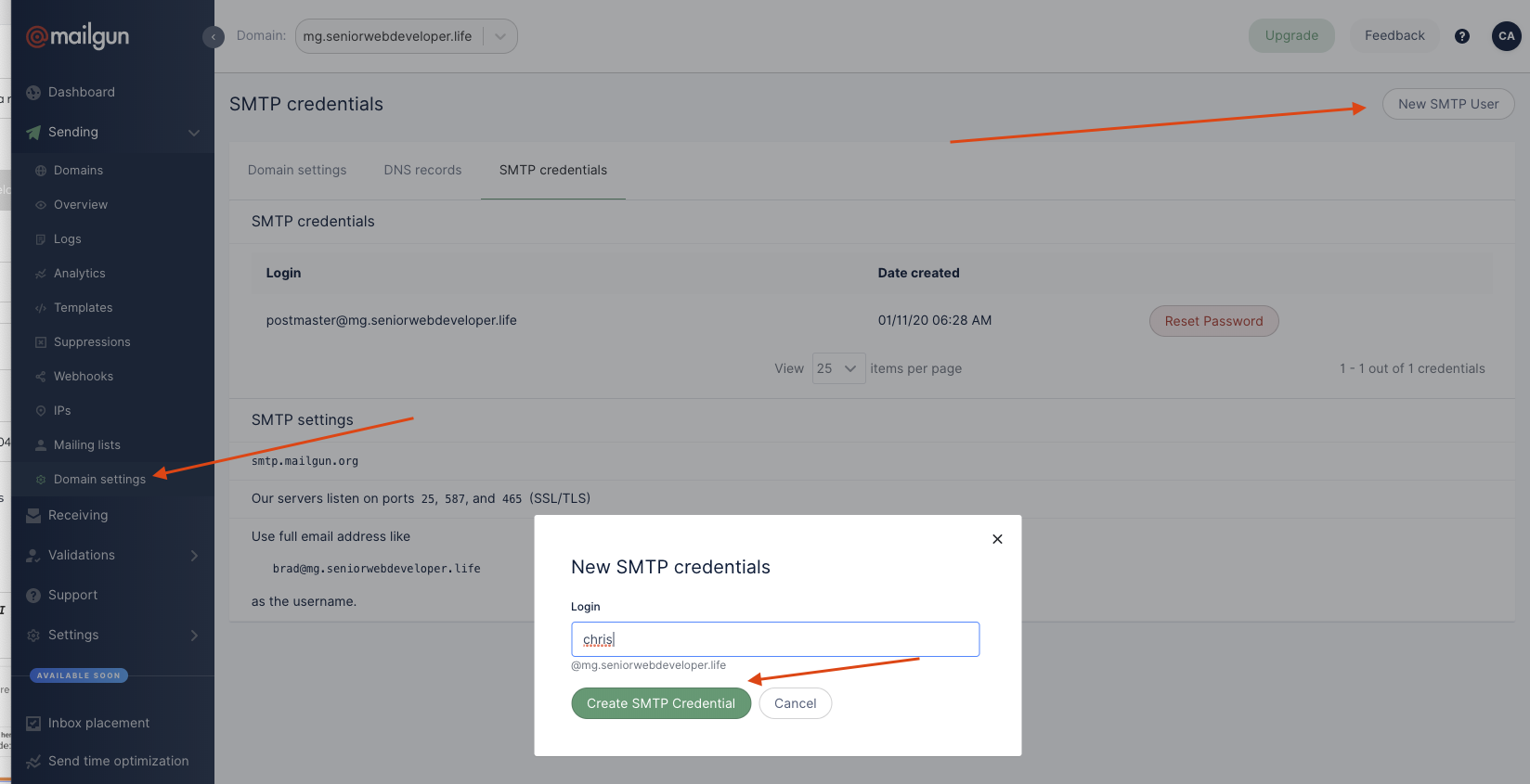Expand the Validations submenu chevron

194,556
